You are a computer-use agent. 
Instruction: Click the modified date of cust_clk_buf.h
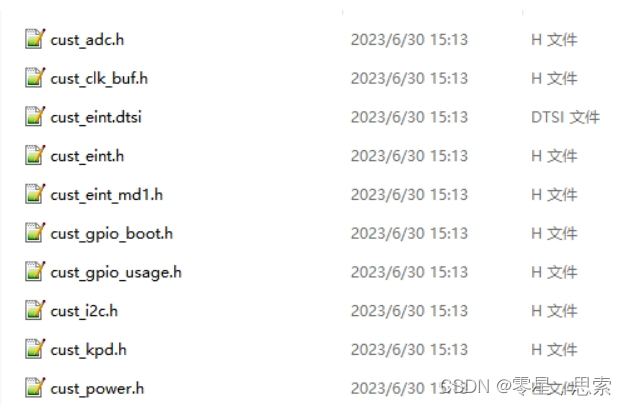pyautogui.click(x=409, y=79)
